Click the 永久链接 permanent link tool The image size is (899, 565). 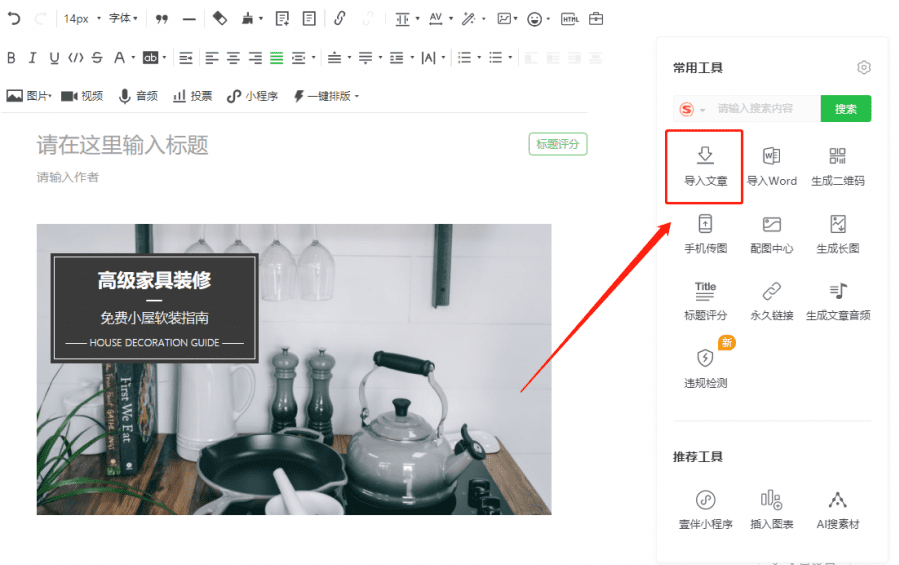[772, 301]
